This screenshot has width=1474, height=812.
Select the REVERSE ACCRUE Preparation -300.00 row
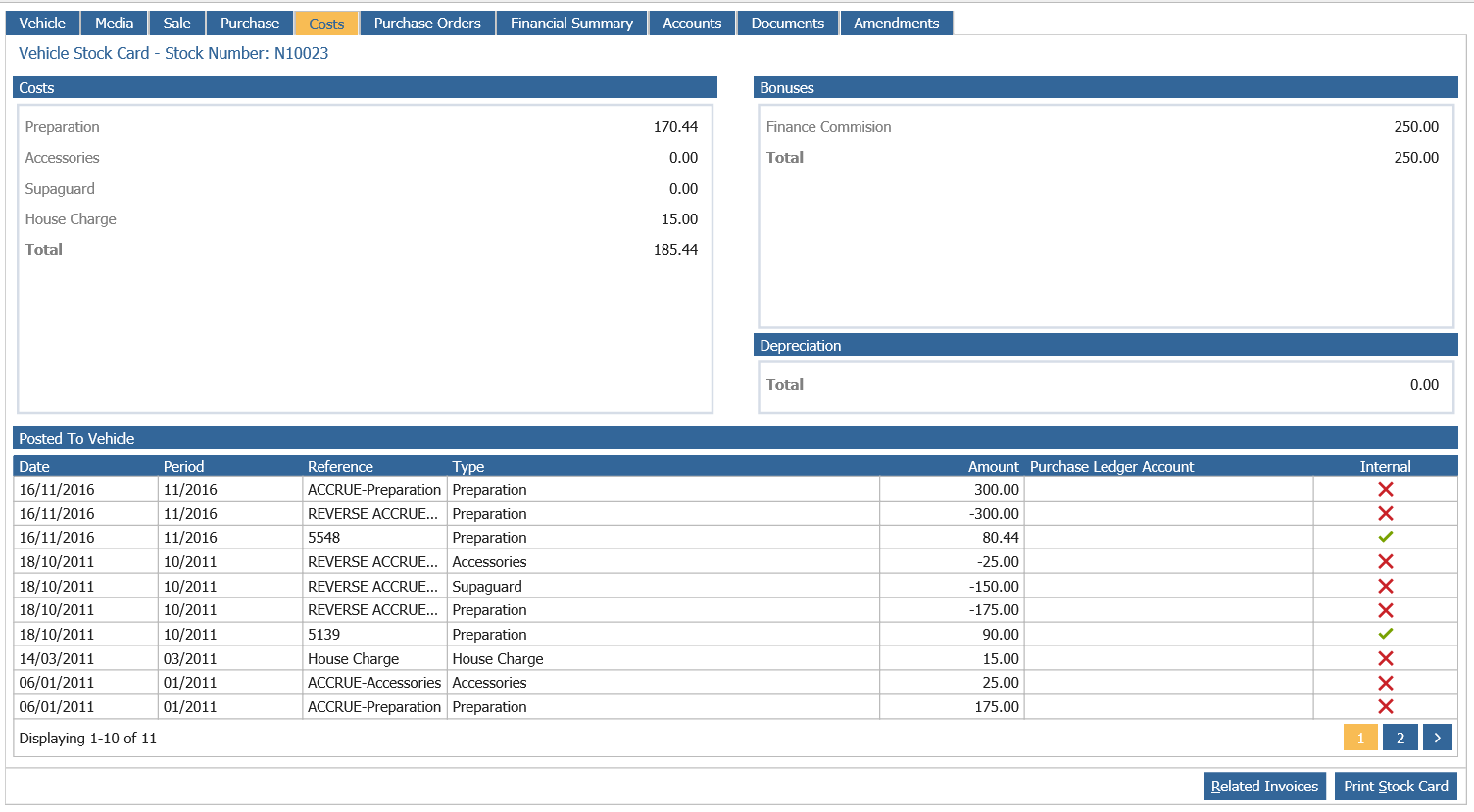click(735, 513)
